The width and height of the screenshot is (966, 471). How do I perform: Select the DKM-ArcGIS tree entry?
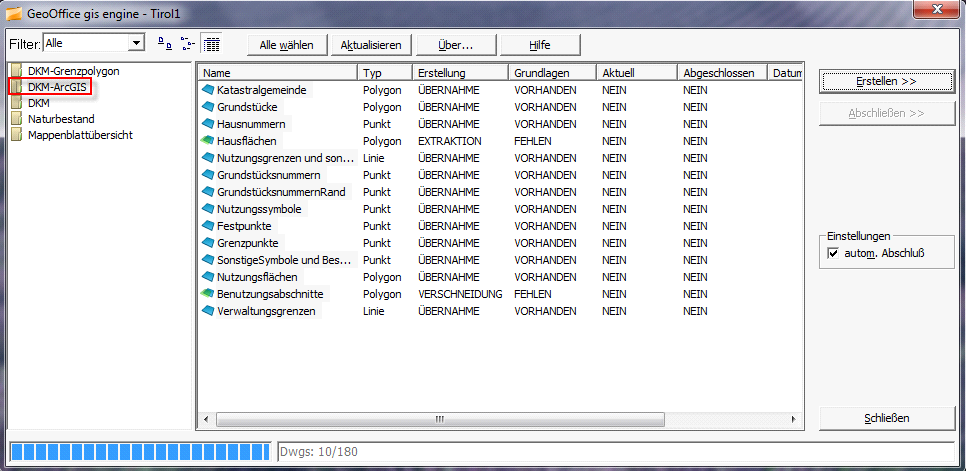58,87
